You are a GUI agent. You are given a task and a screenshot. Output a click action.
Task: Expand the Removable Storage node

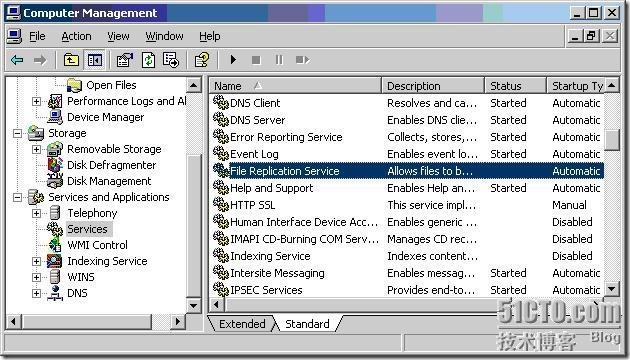click(36, 149)
